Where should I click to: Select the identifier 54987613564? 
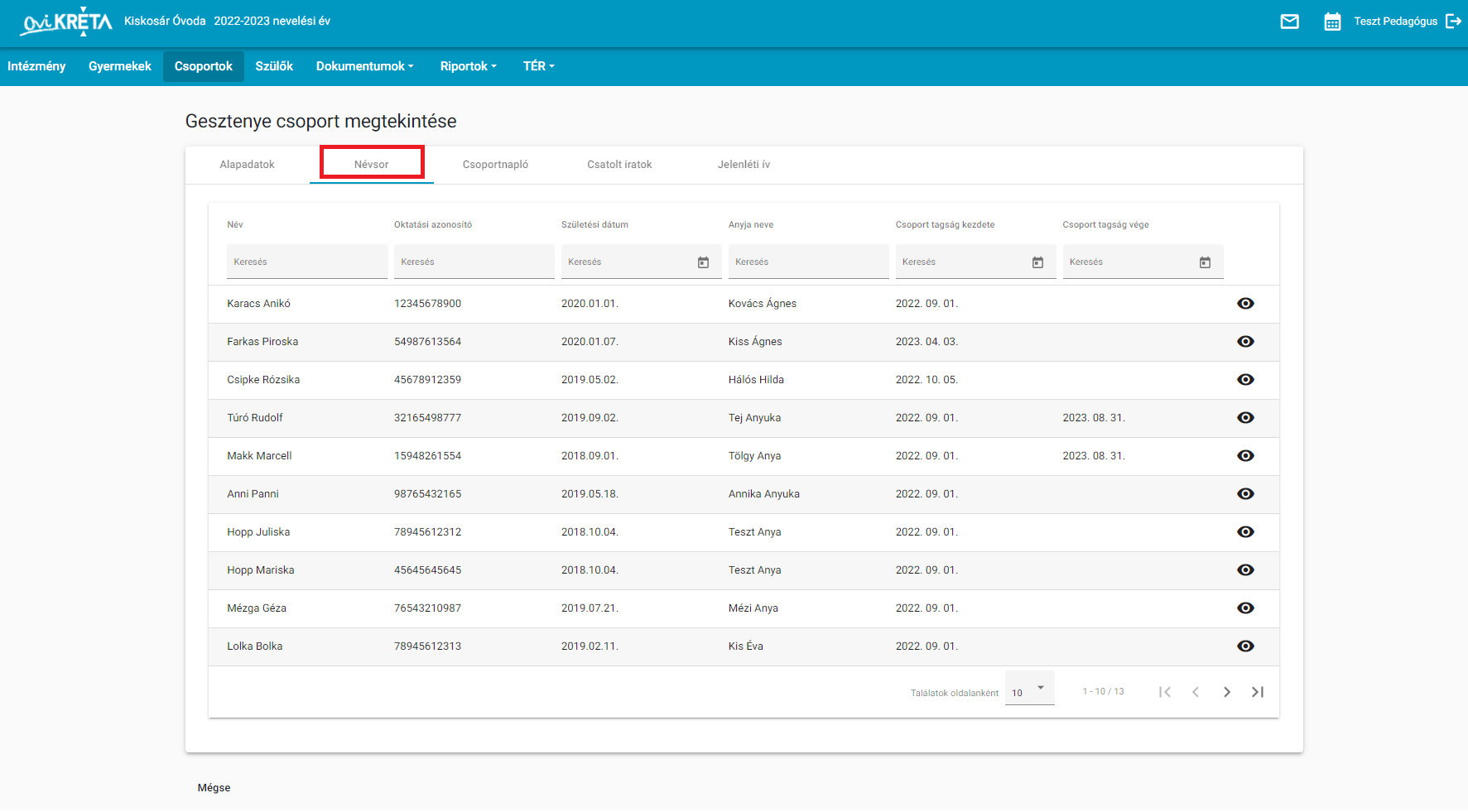pyautogui.click(x=427, y=342)
